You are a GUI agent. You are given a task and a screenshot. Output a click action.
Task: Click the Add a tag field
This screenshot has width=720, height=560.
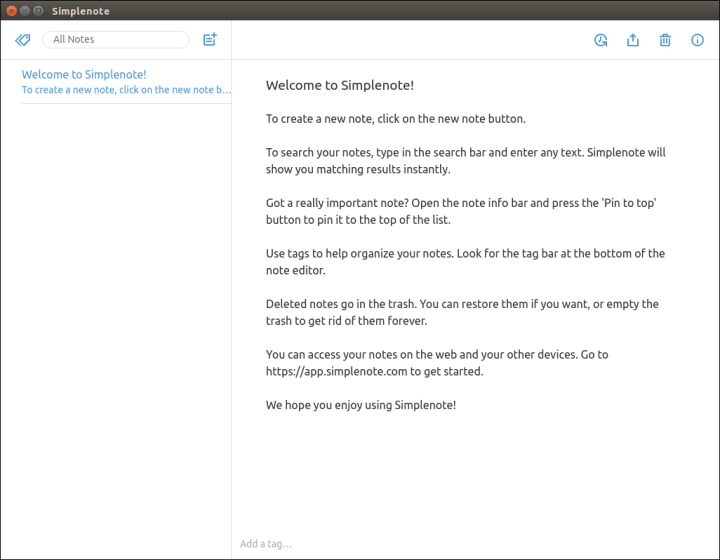click(x=266, y=543)
